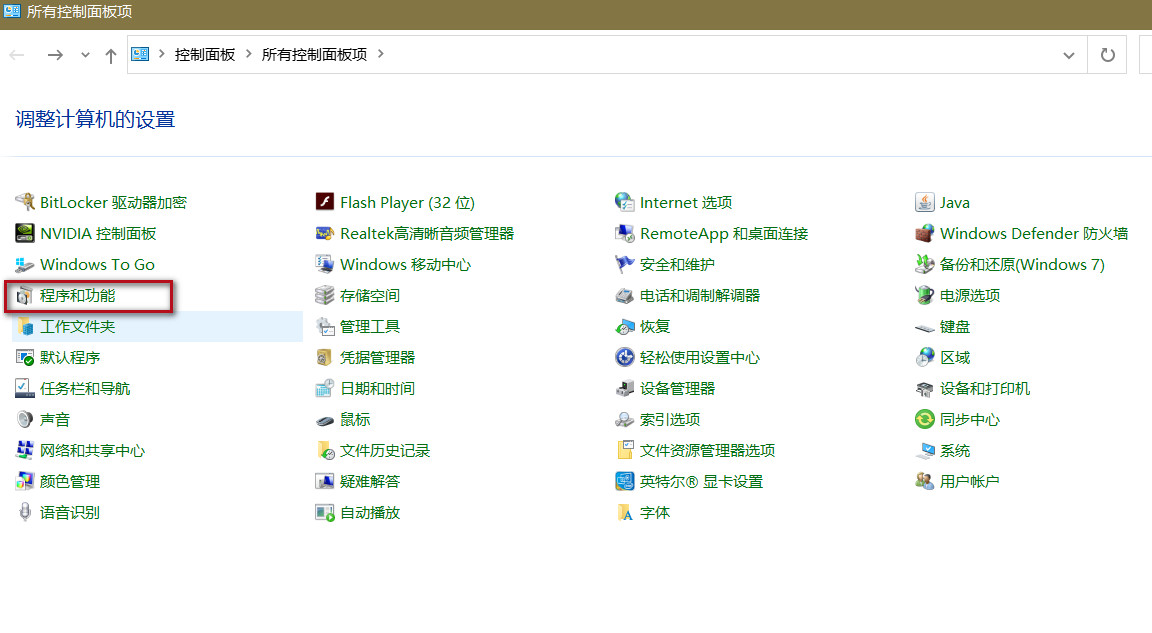Open the 轻松使用设置中心 icon
The width and height of the screenshot is (1152, 633).
coord(624,358)
